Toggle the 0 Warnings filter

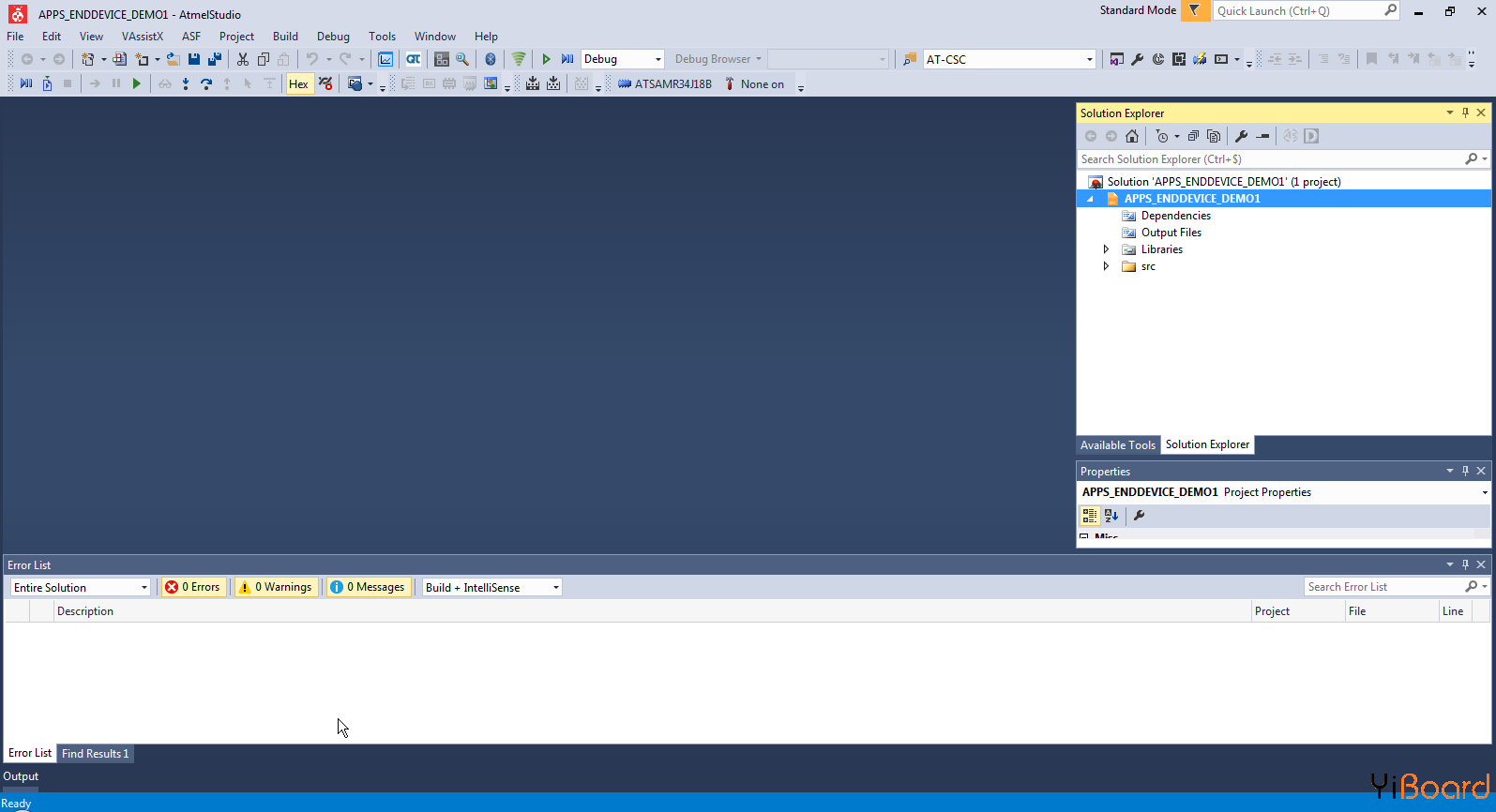pos(276,587)
